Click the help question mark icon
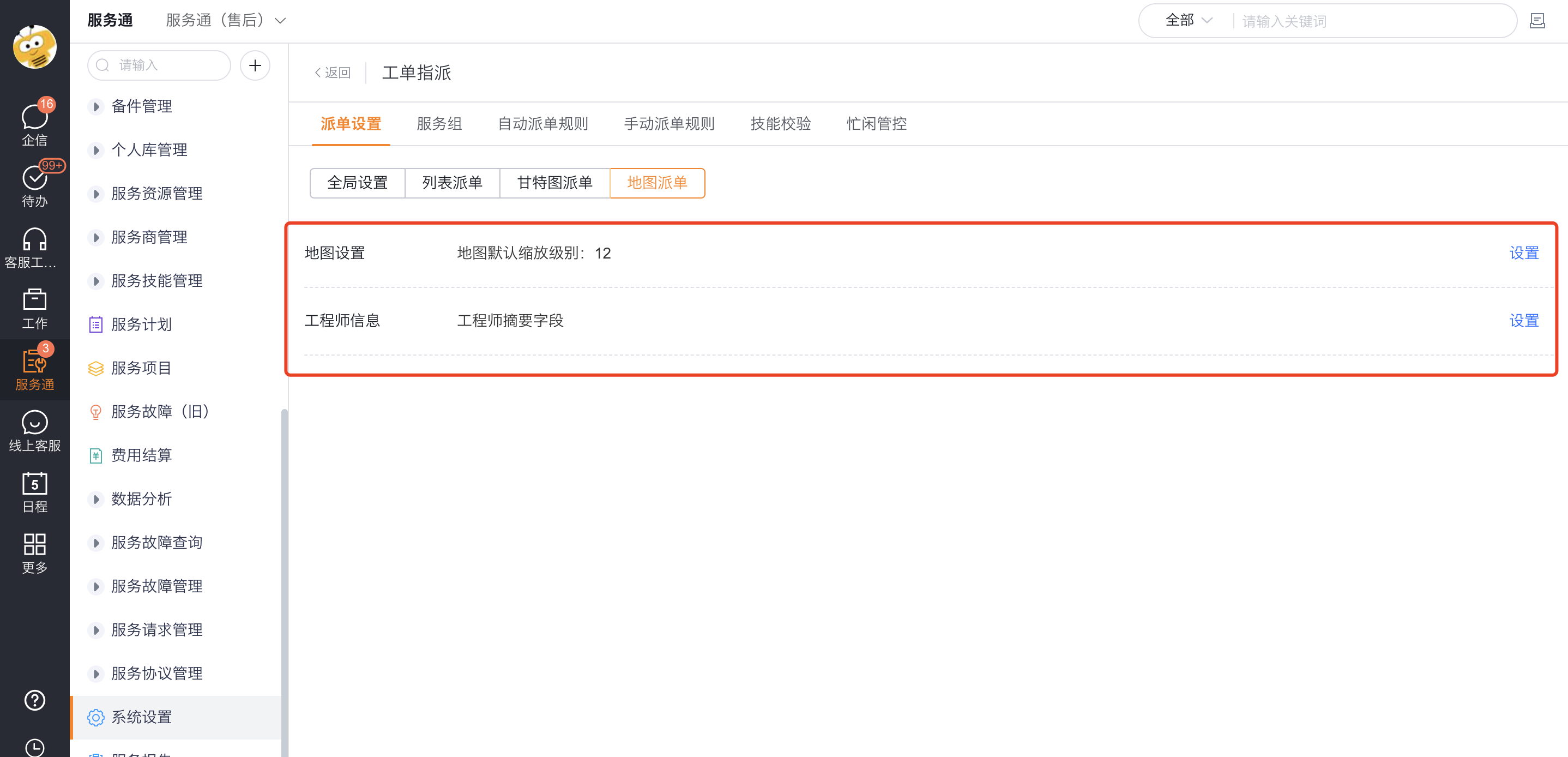The width and height of the screenshot is (1568, 757). pyautogui.click(x=35, y=700)
